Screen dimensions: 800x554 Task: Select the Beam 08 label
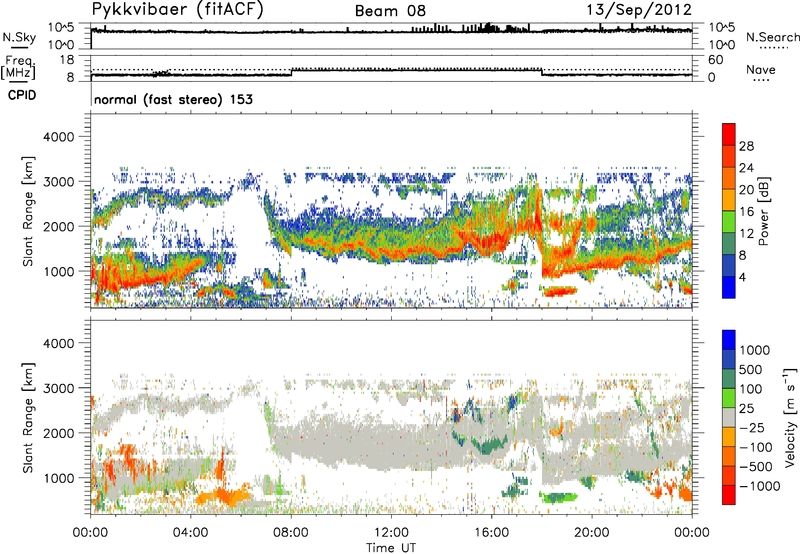pos(390,11)
